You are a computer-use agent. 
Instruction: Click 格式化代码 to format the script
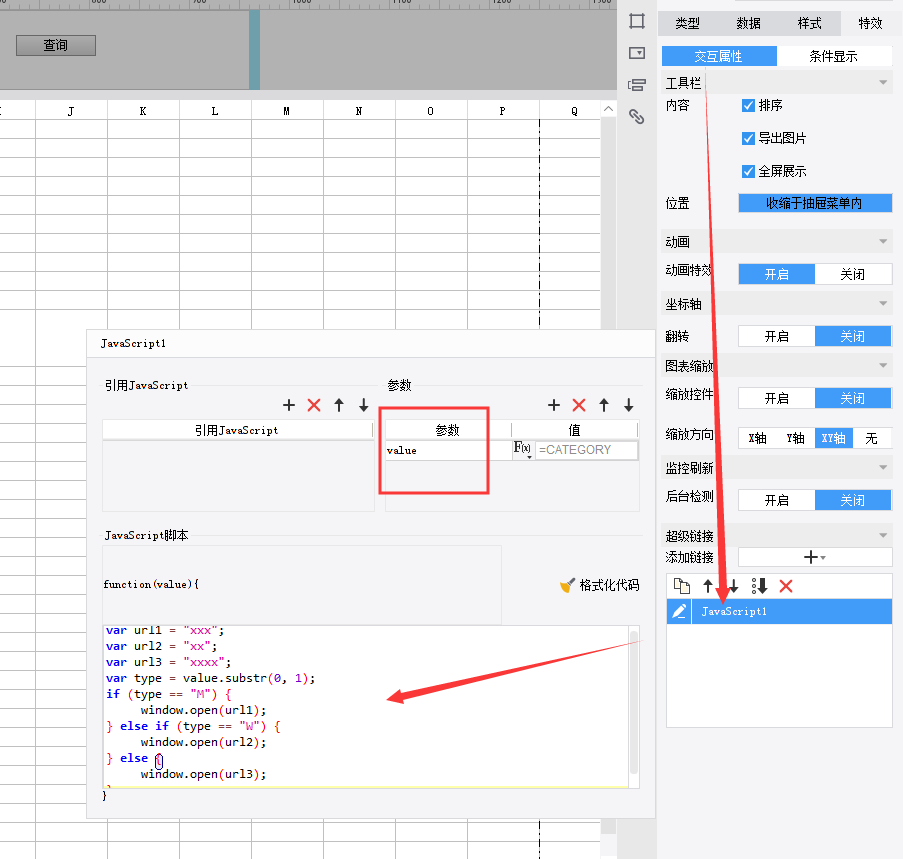[x=599, y=585]
